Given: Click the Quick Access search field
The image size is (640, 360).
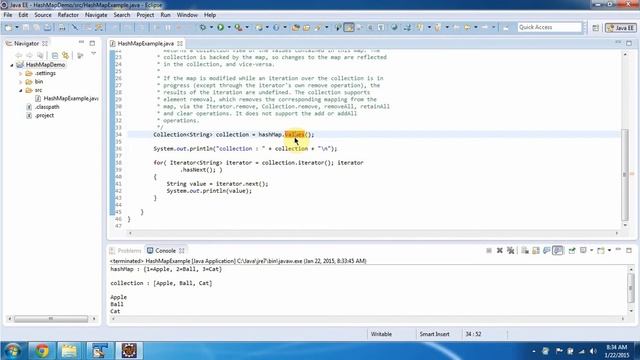Looking at the screenshot, I should 549,27.
